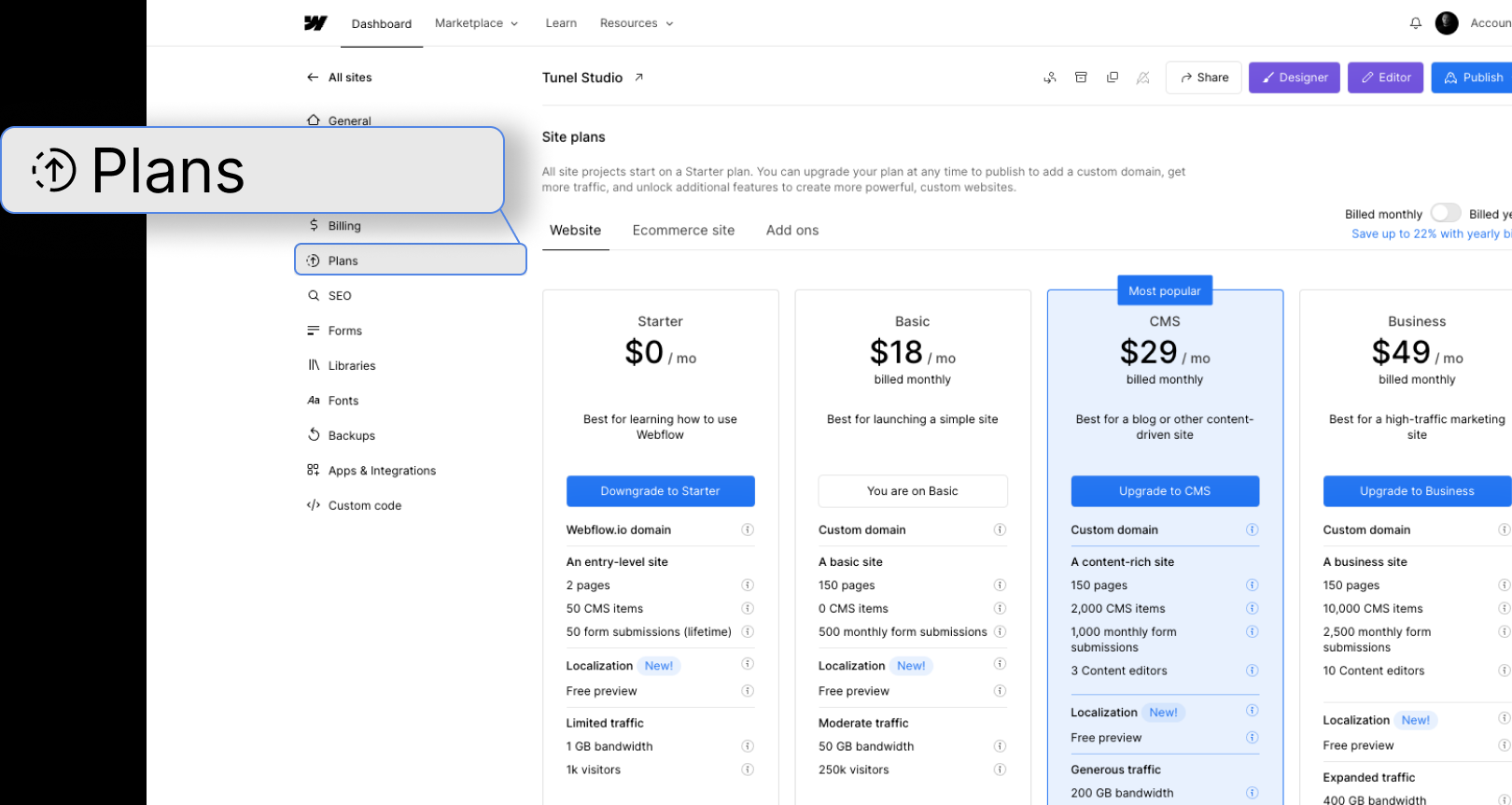Screen dimensions: 1512x805
Task: Click info icon beside 50 GB bandwidth
Action: 1000,746
